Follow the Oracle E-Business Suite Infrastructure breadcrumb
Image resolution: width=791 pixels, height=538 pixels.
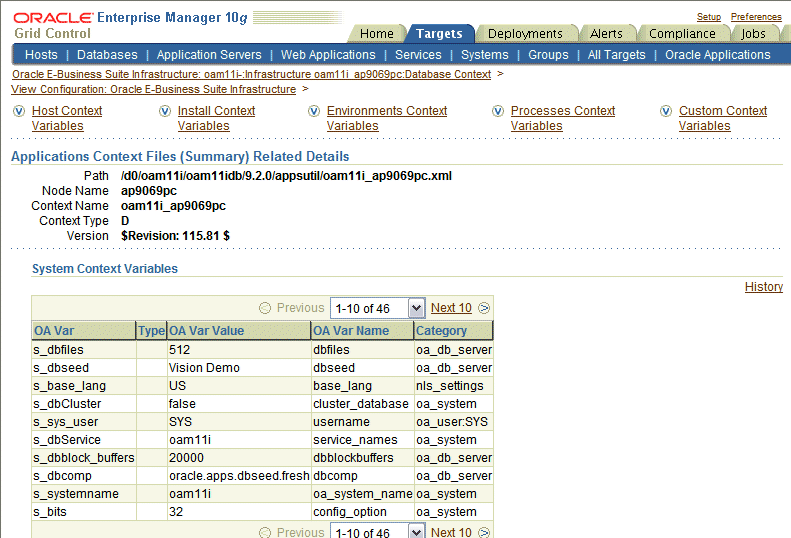point(251,74)
